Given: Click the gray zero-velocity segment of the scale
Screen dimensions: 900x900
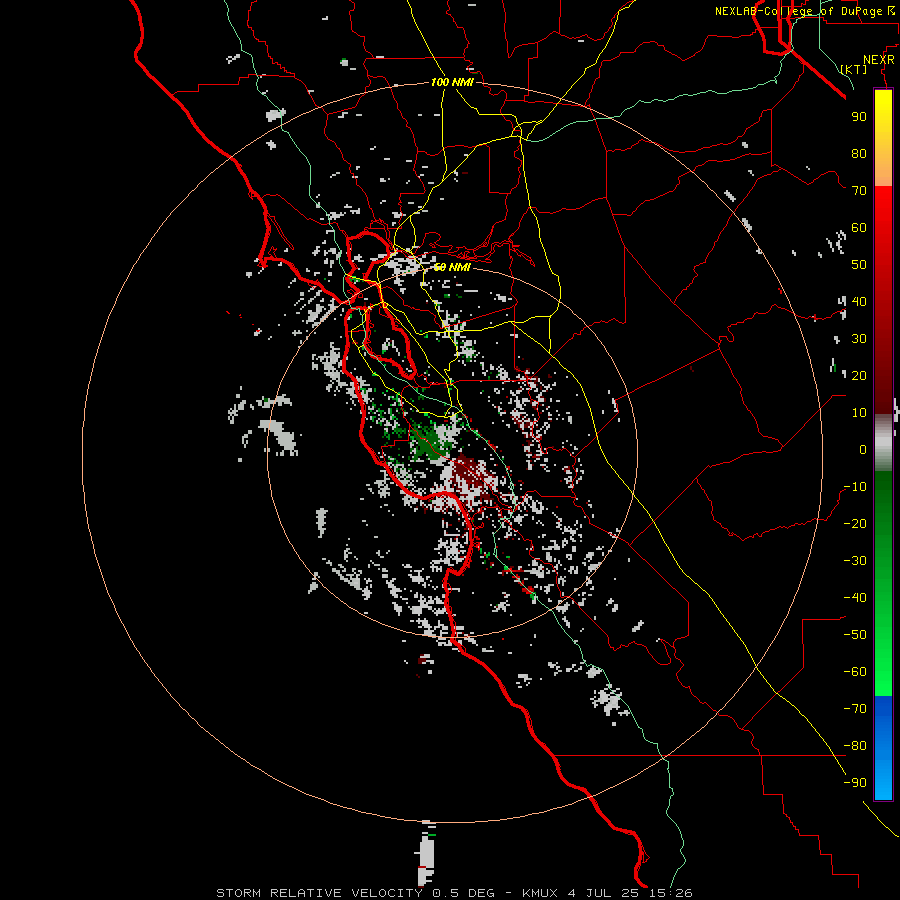Looking at the screenshot, I should coord(883,442).
